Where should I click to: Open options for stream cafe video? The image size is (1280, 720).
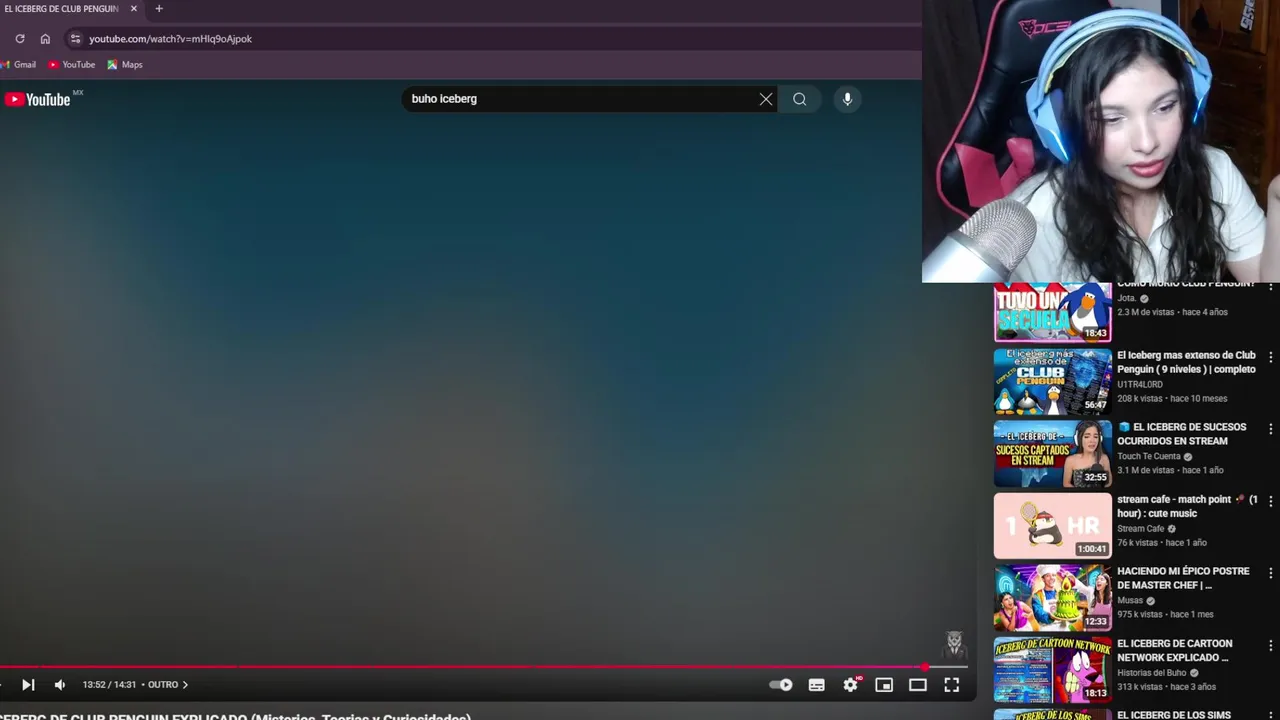pos(1271,501)
